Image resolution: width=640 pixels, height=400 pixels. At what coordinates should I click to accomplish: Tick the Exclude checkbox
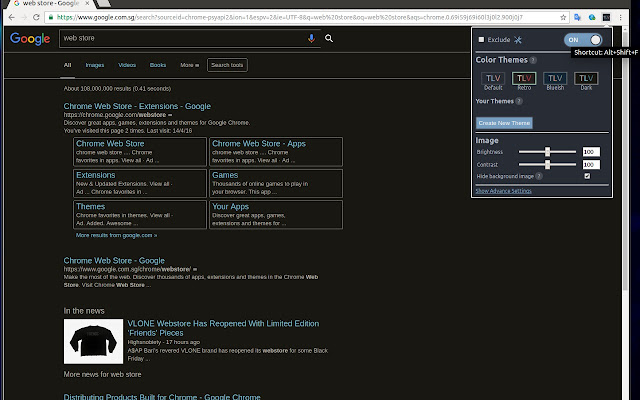pos(481,40)
